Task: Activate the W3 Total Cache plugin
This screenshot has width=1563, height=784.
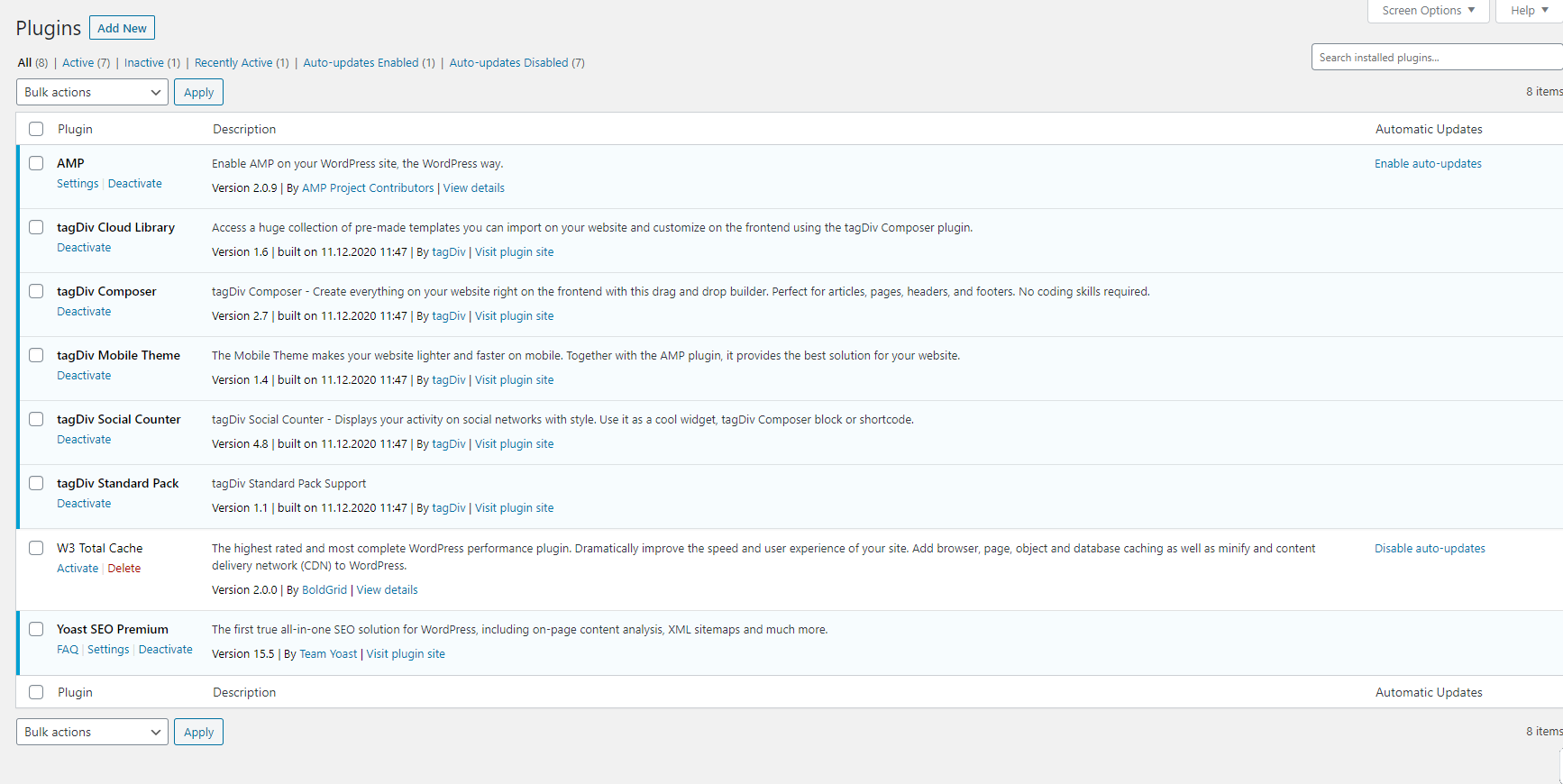Action: [x=78, y=569]
